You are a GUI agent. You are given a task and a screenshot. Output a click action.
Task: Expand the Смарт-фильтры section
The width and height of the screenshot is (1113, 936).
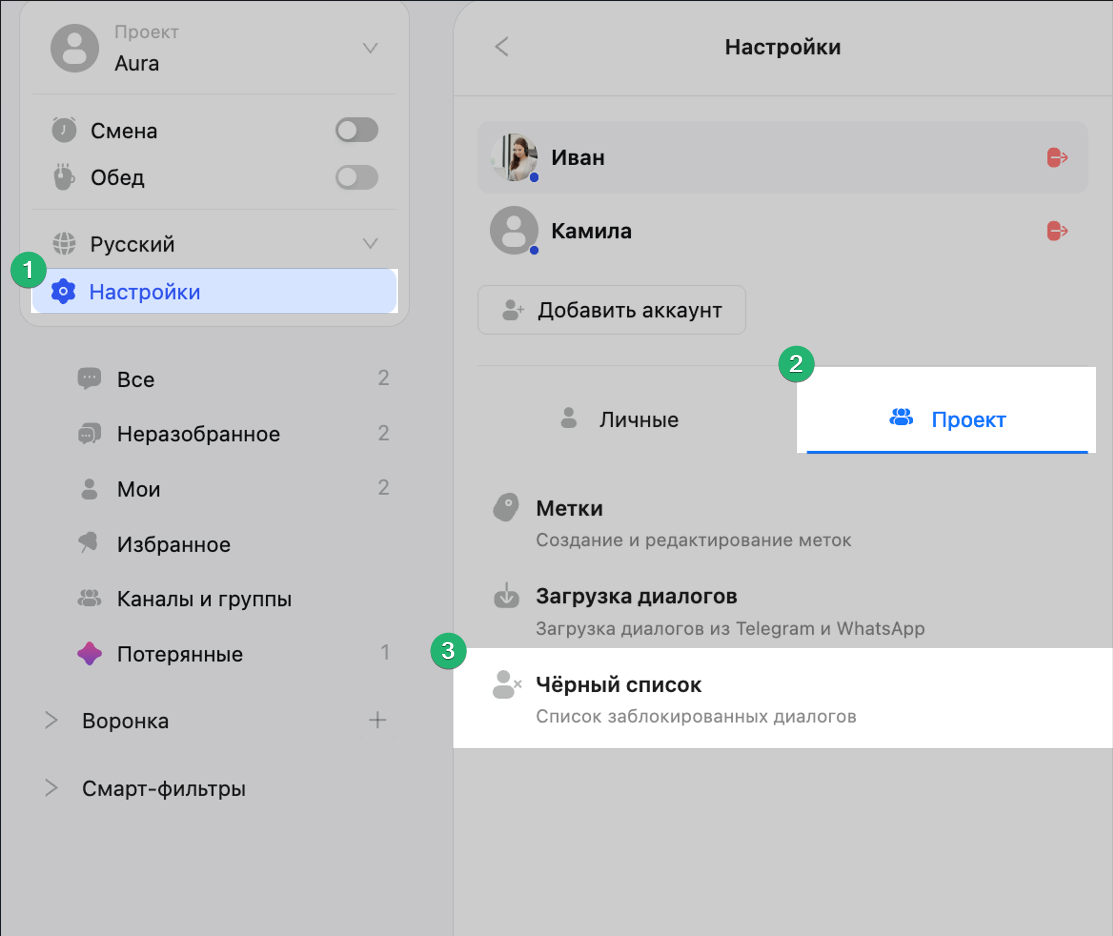click(x=52, y=788)
